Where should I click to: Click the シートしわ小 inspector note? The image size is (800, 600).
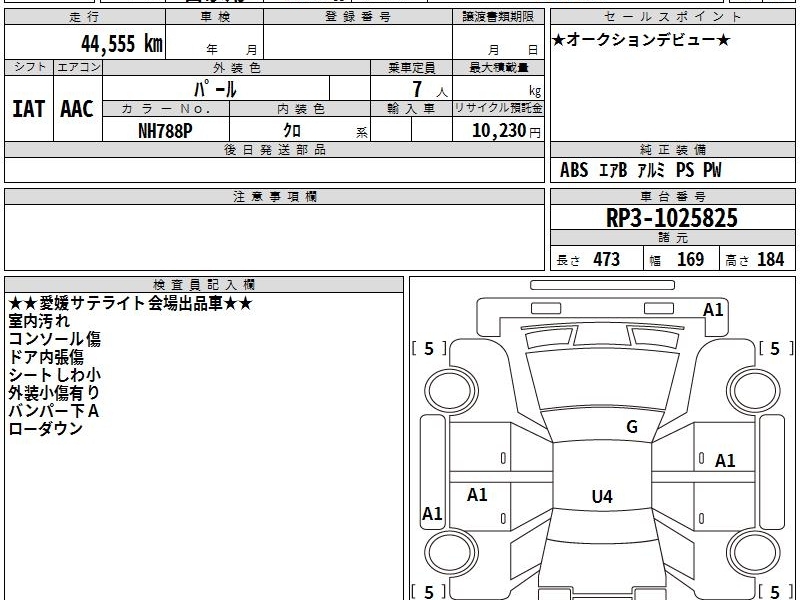pyautogui.click(x=55, y=375)
